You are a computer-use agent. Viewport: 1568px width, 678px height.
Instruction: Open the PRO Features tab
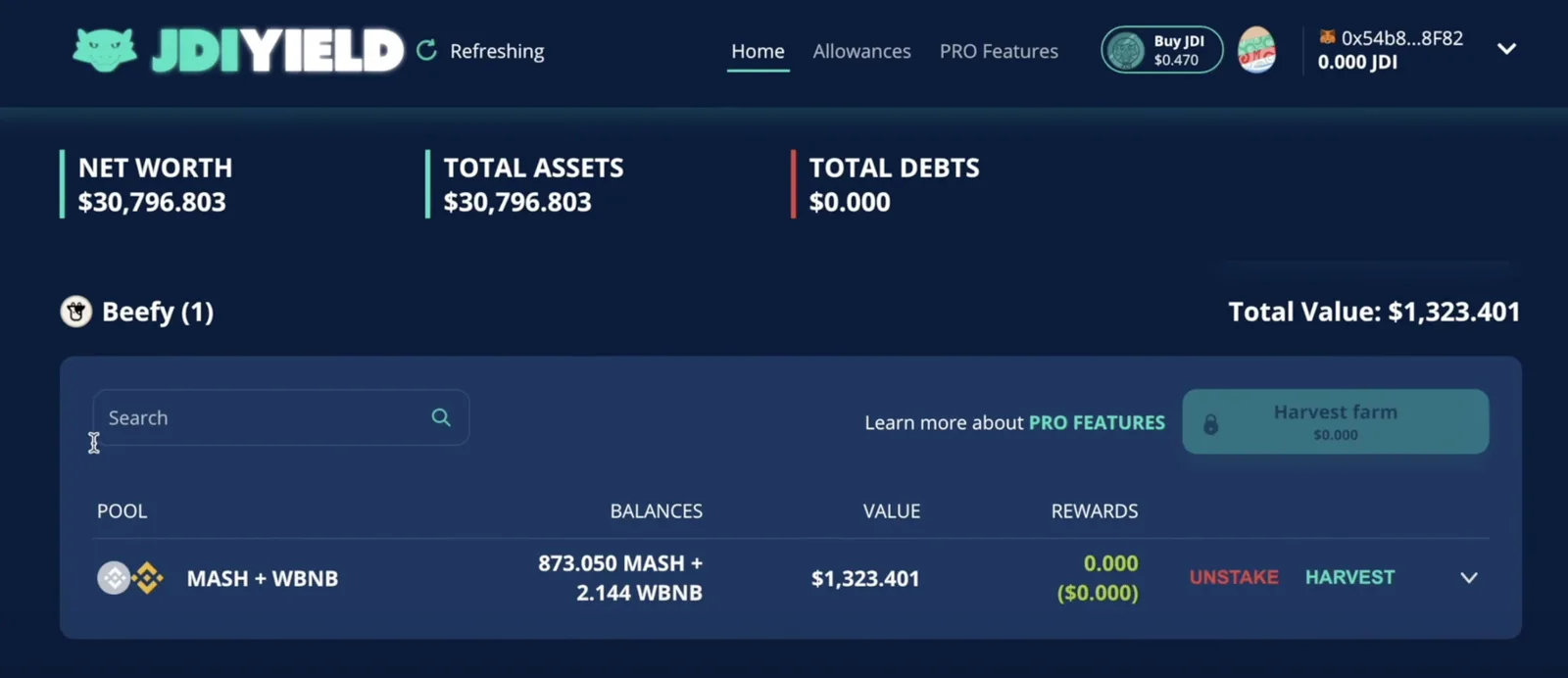tap(999, 51)
